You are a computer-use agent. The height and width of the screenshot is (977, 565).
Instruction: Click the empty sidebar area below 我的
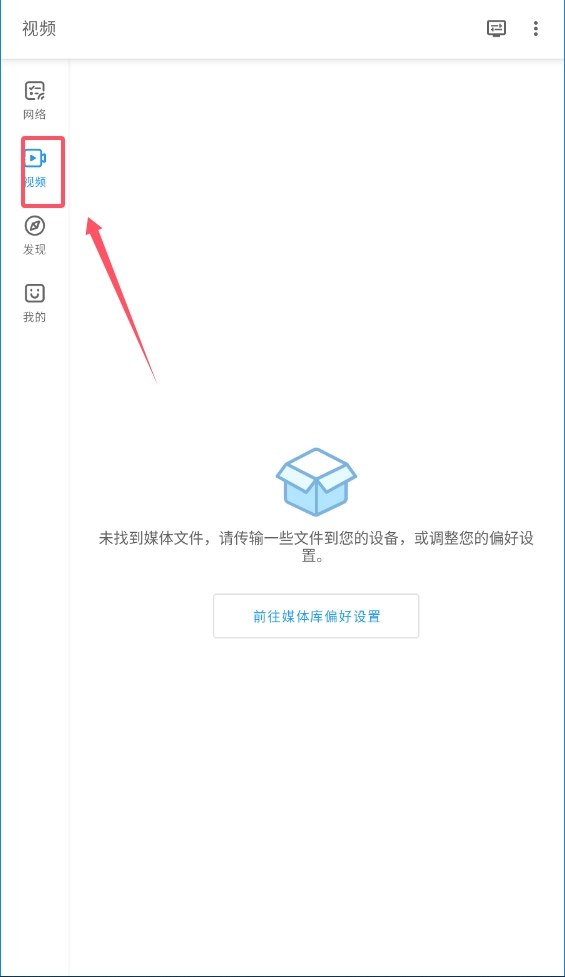coord(35,623)
